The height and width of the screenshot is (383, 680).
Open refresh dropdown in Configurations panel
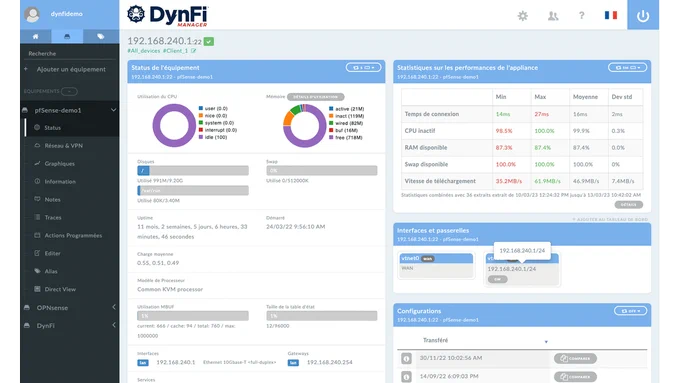click(631, 311)
